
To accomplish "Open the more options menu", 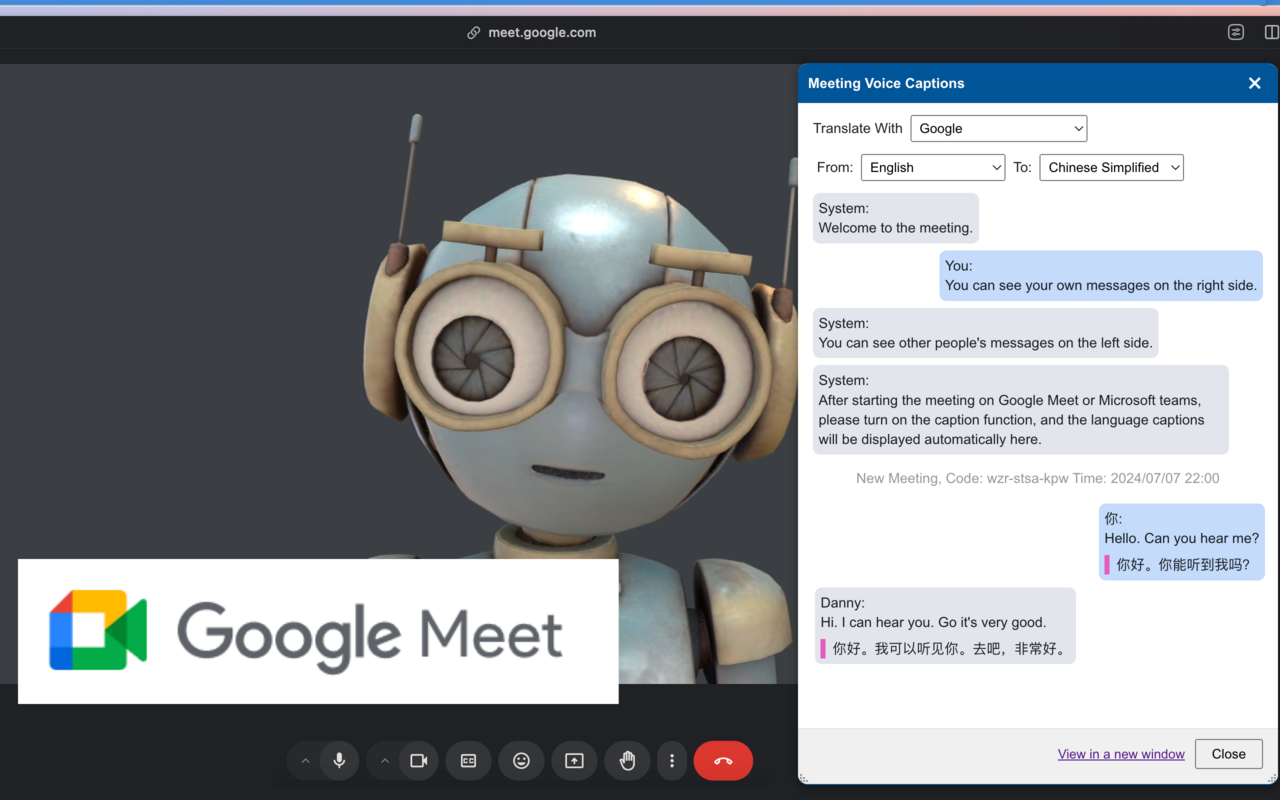I will click(671, 760).
